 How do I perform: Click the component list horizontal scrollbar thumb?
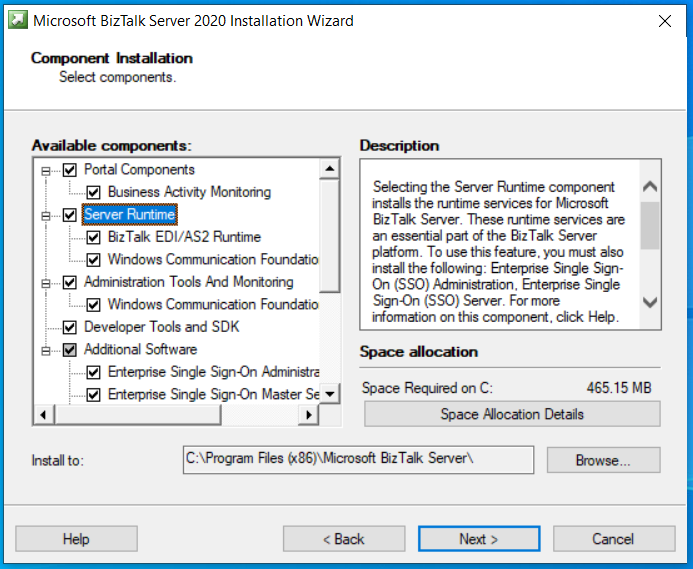point(137,415)
